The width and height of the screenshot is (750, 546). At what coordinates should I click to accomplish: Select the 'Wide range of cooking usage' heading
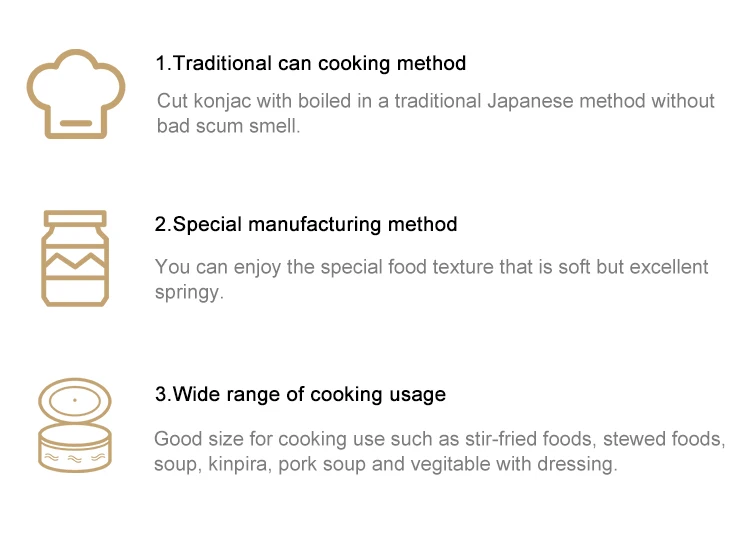300,394
